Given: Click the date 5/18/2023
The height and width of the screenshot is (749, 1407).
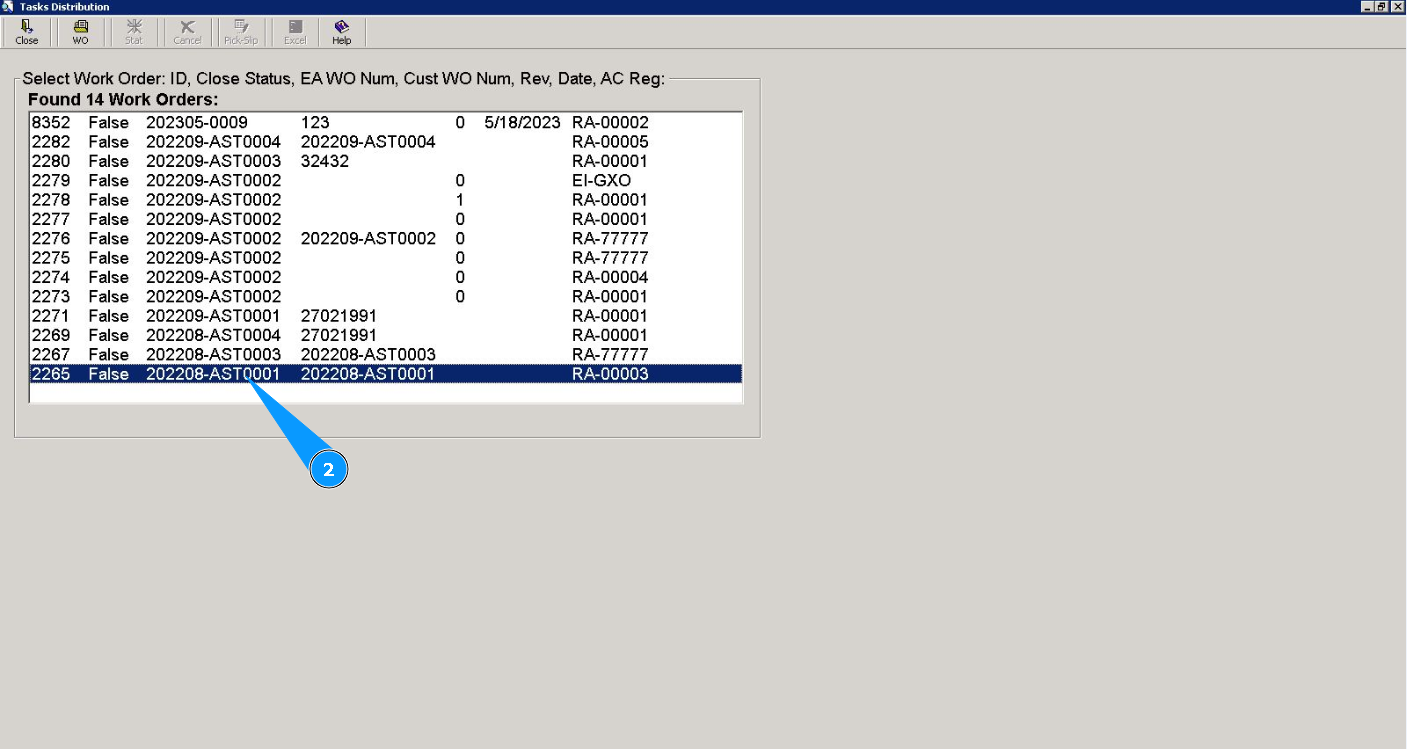Looking at the screenshot, I should coord(523,122).
